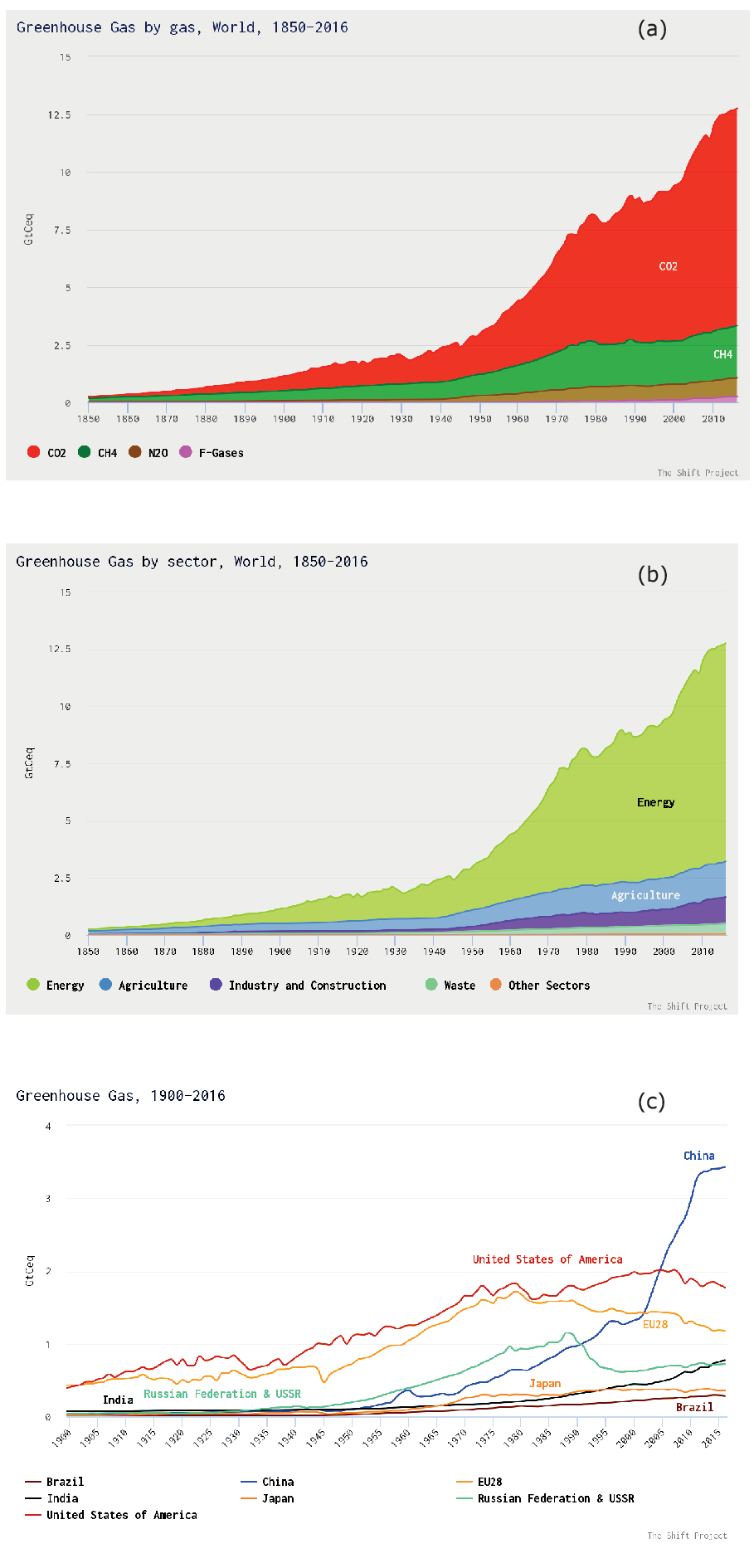Click the title 'Greenhouse Gas by gas, World, 1850-2016'
The width and height of the screenshot is (754, 1568).
click(x=182, y=27)
